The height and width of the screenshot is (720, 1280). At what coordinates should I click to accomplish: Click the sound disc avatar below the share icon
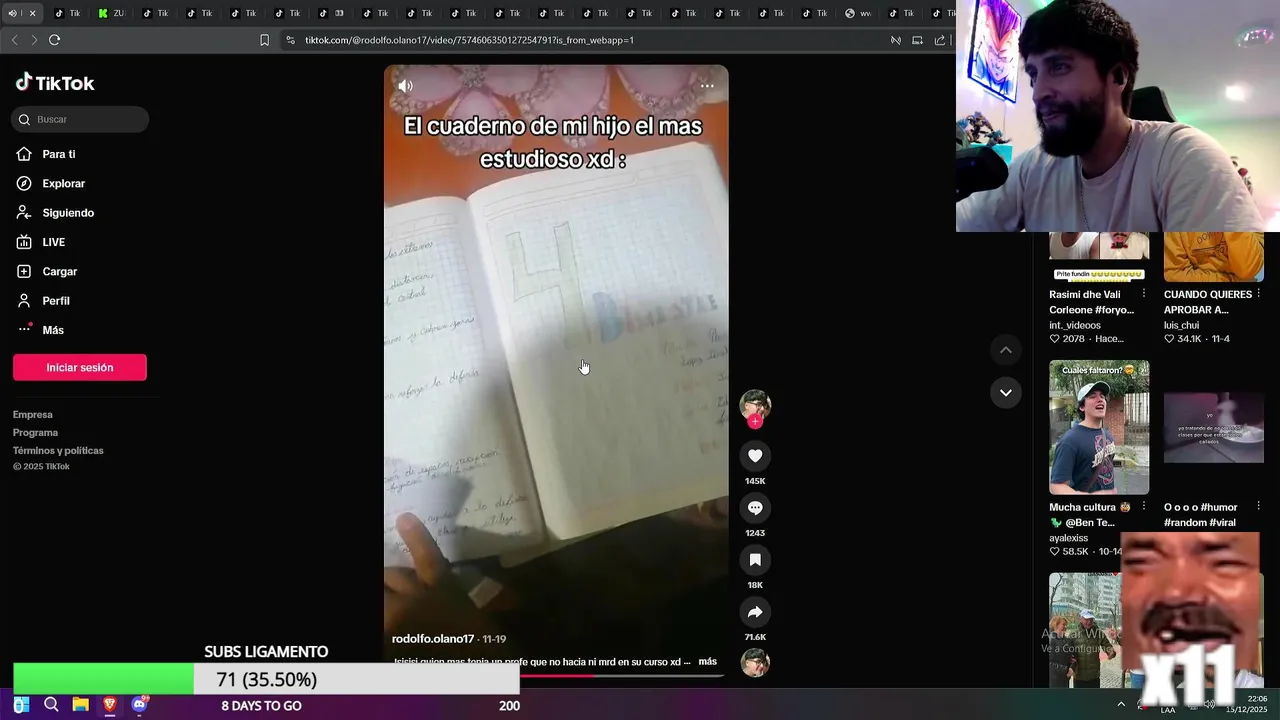[x=755, y=662]
